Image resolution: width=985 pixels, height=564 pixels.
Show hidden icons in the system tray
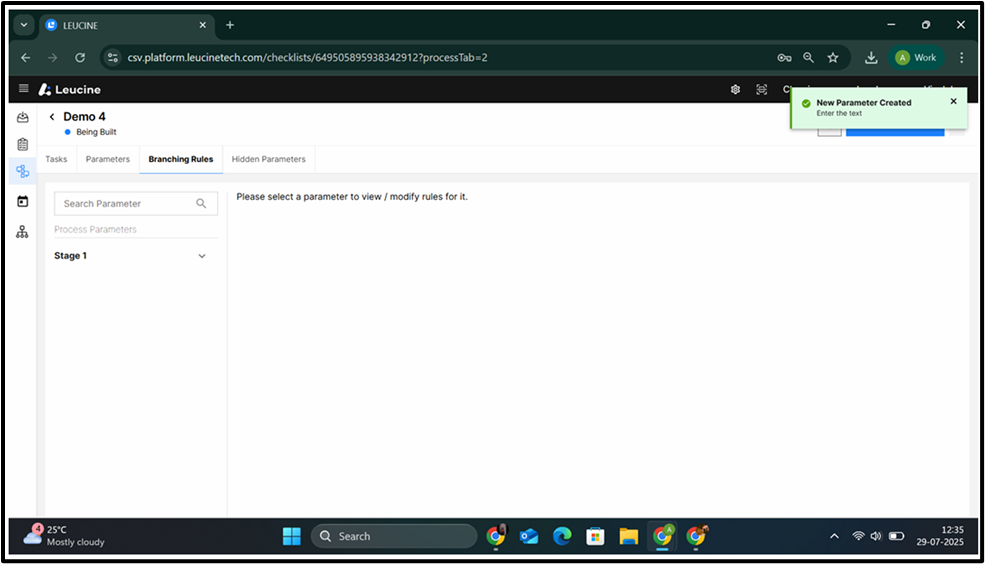(834, 536)
